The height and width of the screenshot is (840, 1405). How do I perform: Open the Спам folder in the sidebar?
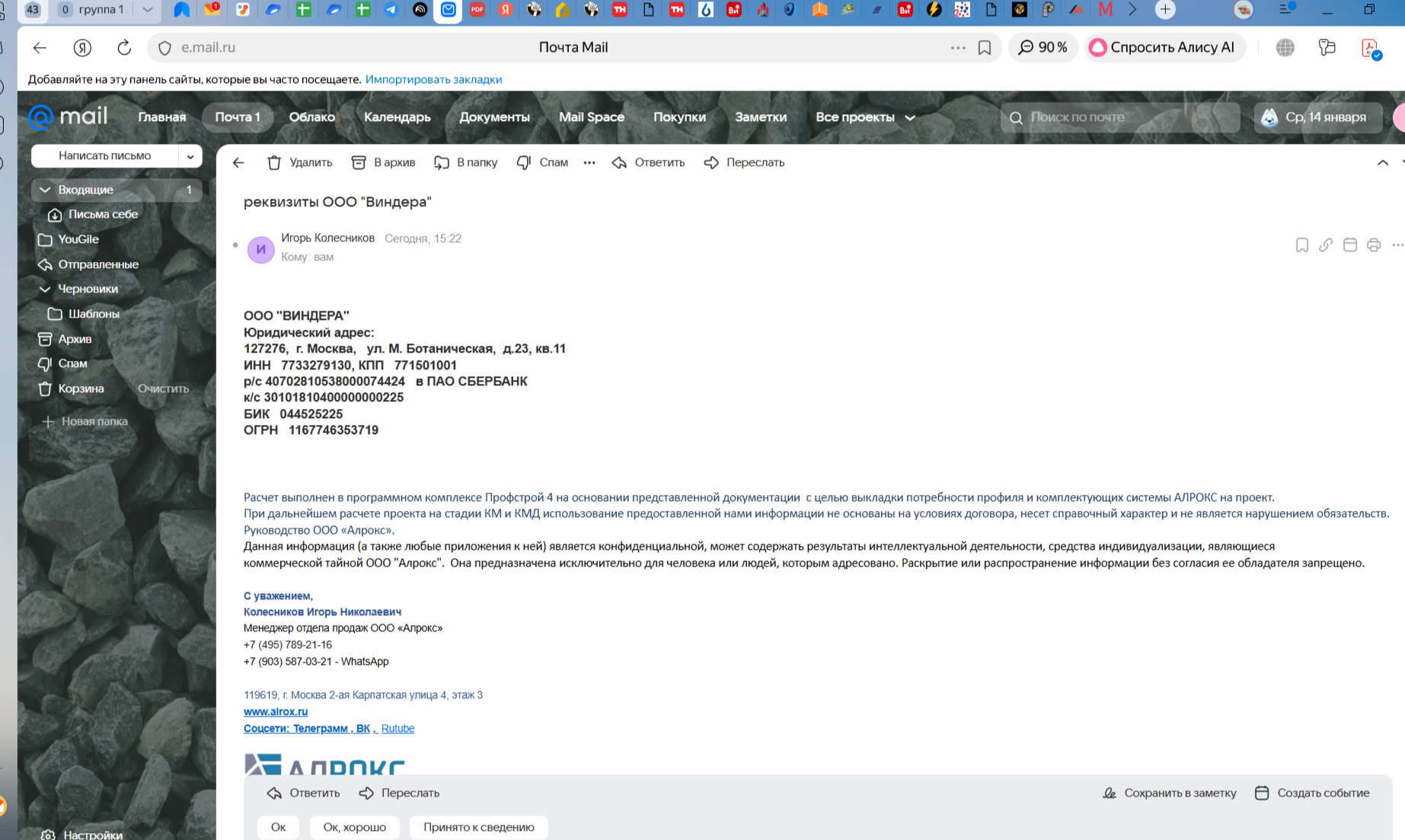(72, 363)
